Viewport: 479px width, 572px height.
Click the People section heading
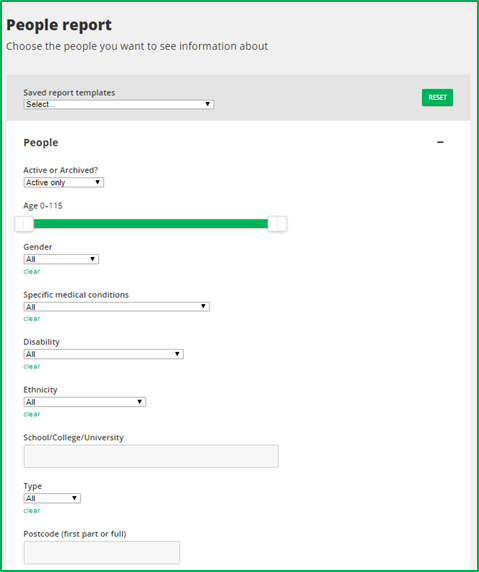(x=41, y=143)
